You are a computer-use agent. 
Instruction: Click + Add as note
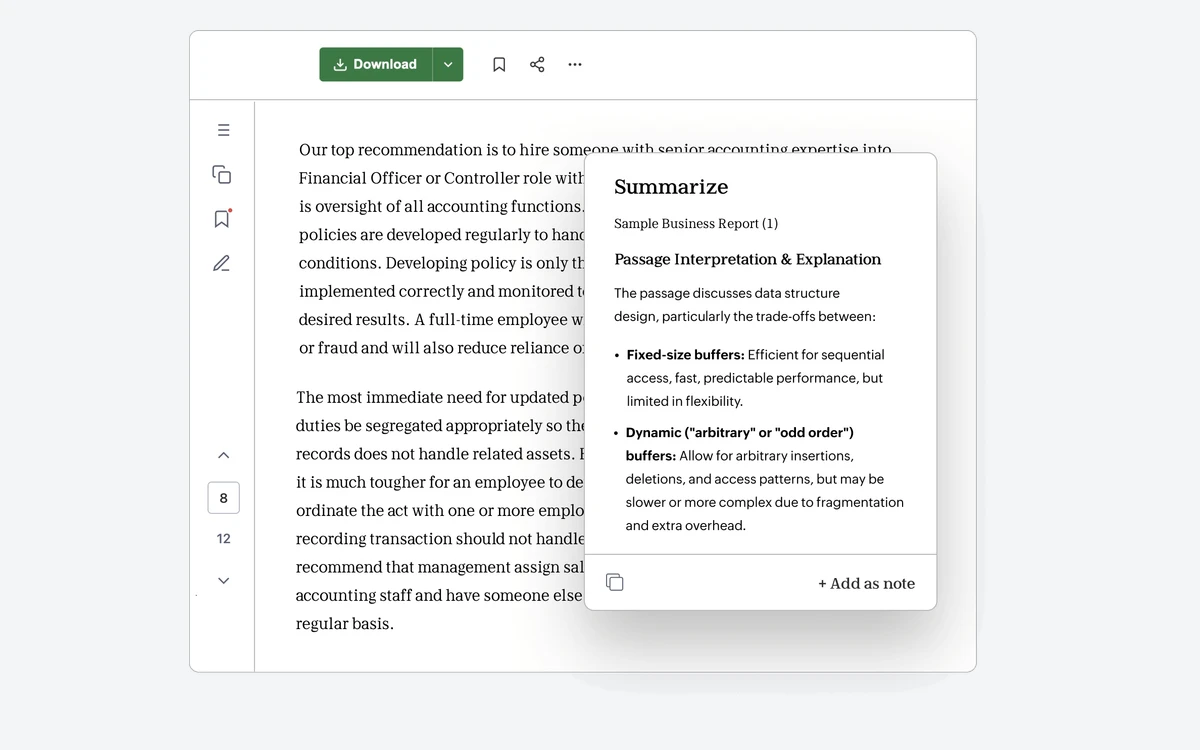coord(866,584)
